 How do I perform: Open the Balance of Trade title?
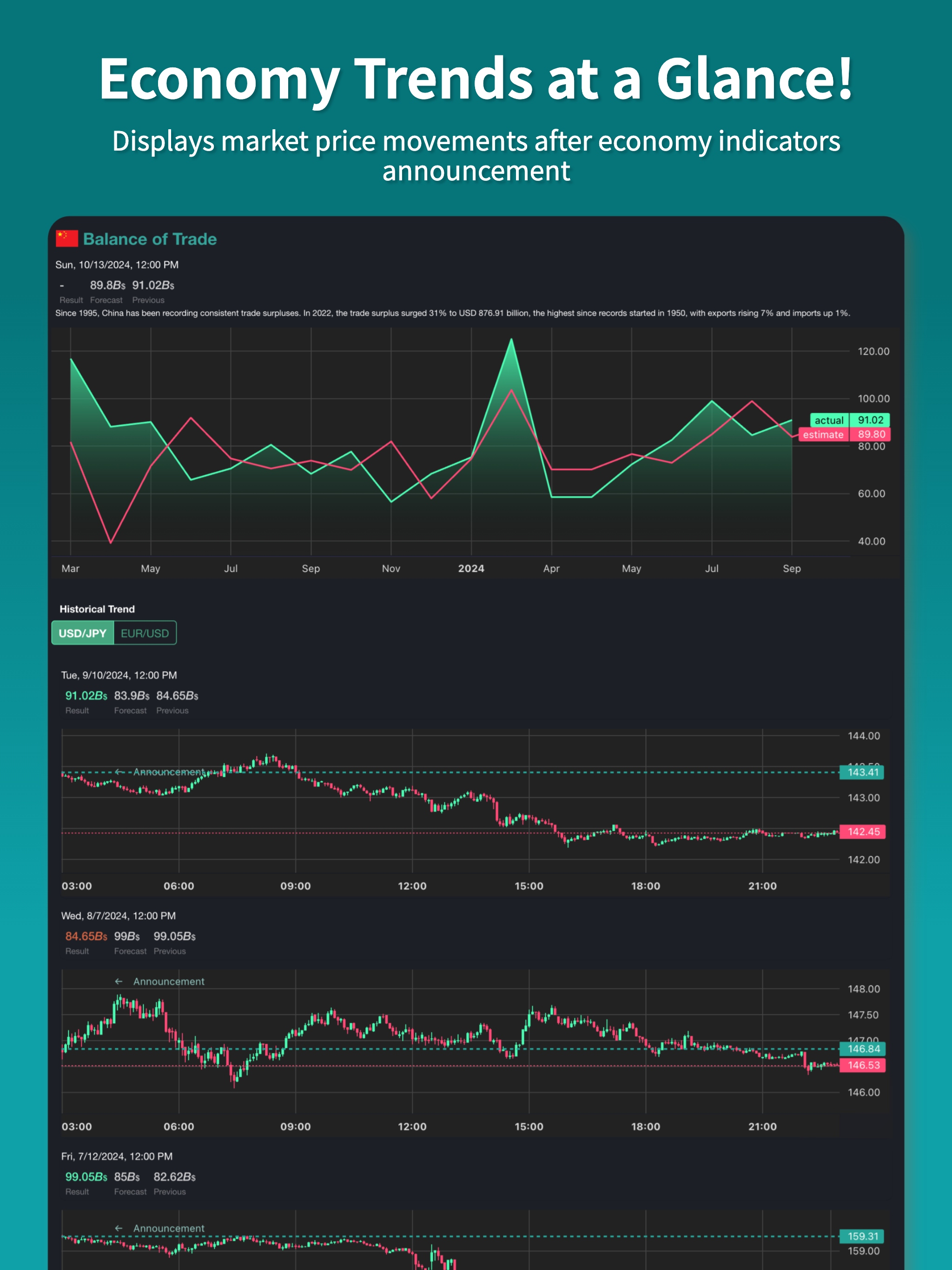(150, 239)
